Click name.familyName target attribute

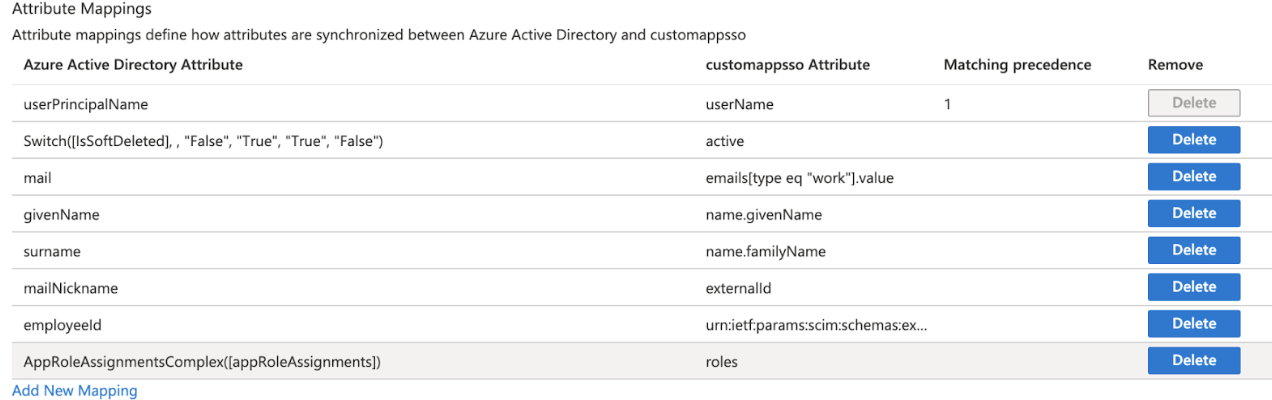766,251
